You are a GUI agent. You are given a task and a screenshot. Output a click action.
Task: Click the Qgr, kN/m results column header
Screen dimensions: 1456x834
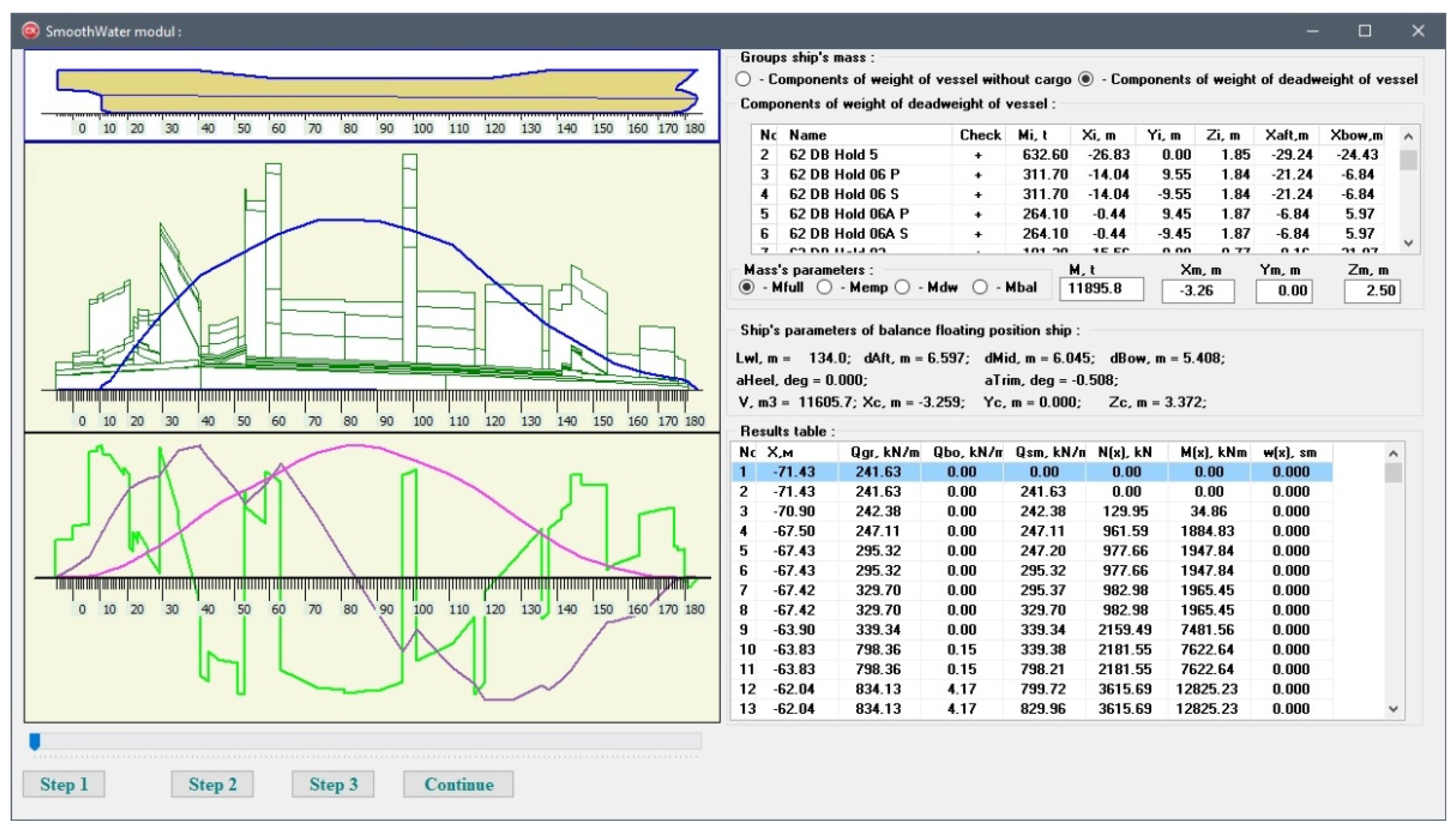[884, 453]
